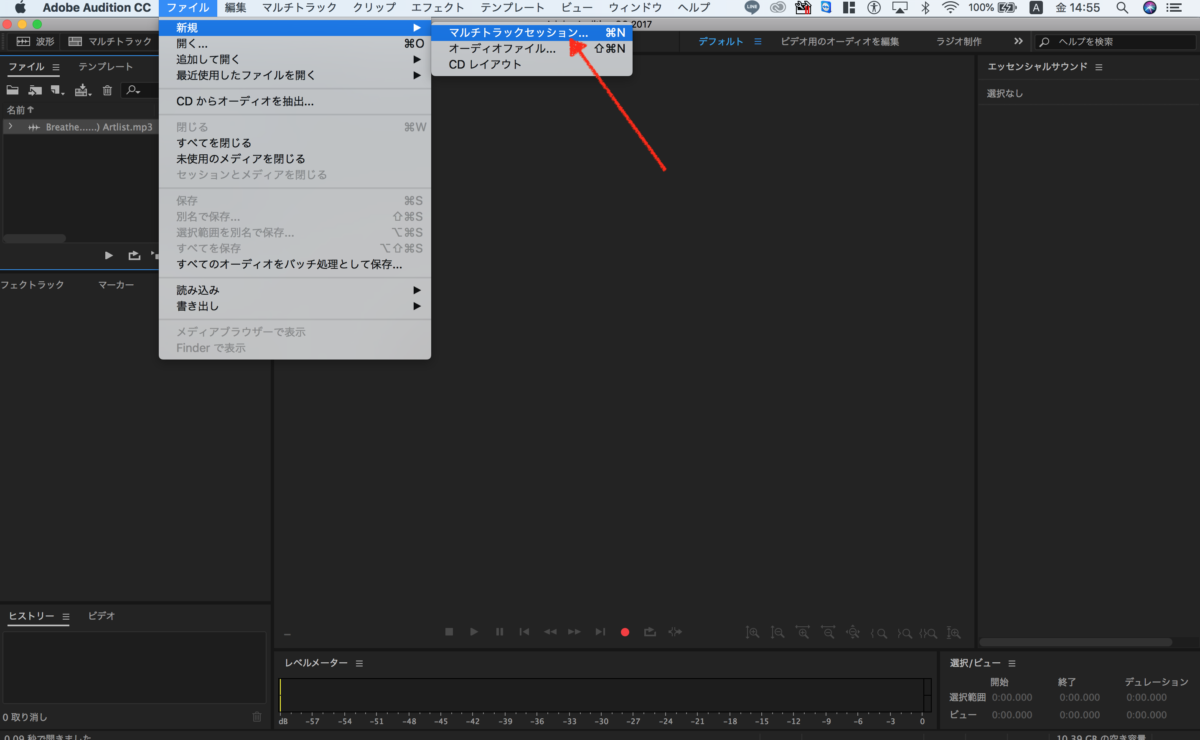Click zoom out amplitude icon
Screen dimensions: 1200x740
[778, 632]
